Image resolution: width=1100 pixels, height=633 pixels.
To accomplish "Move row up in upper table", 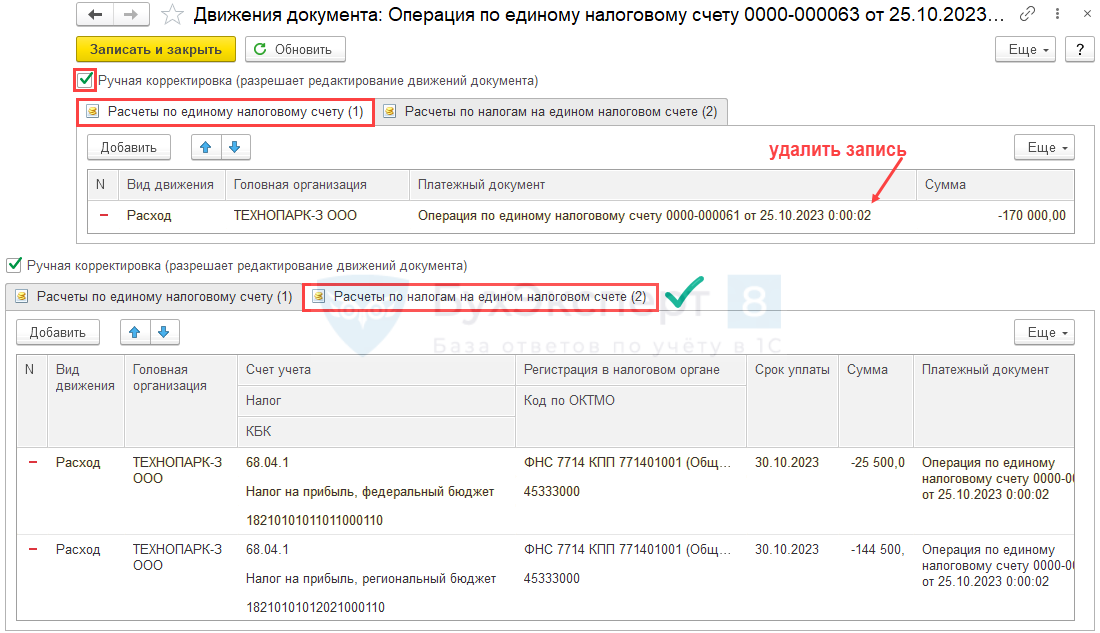I will click(x=207, y=147).
